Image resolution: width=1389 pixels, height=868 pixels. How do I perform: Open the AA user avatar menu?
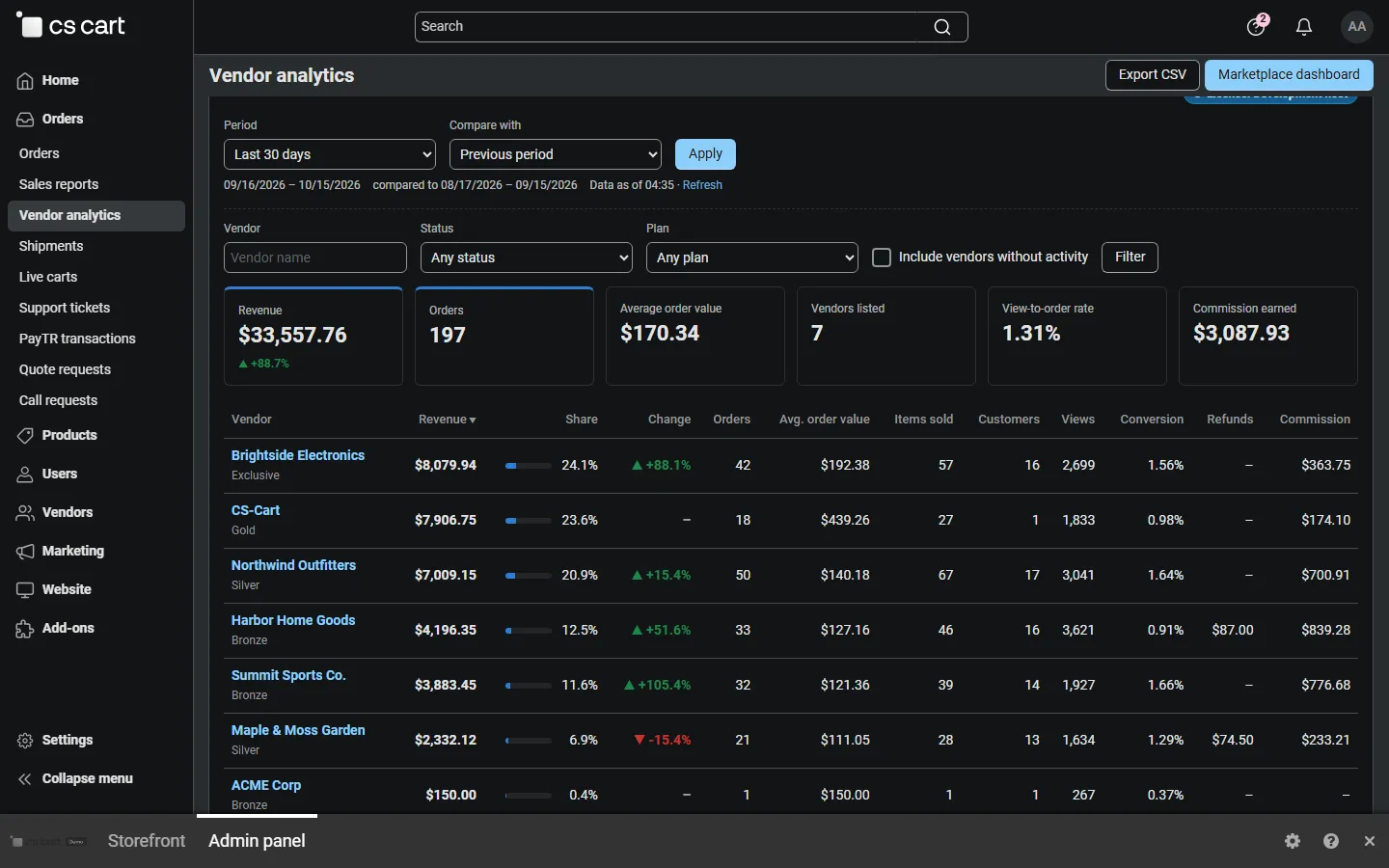point(1357,27)
